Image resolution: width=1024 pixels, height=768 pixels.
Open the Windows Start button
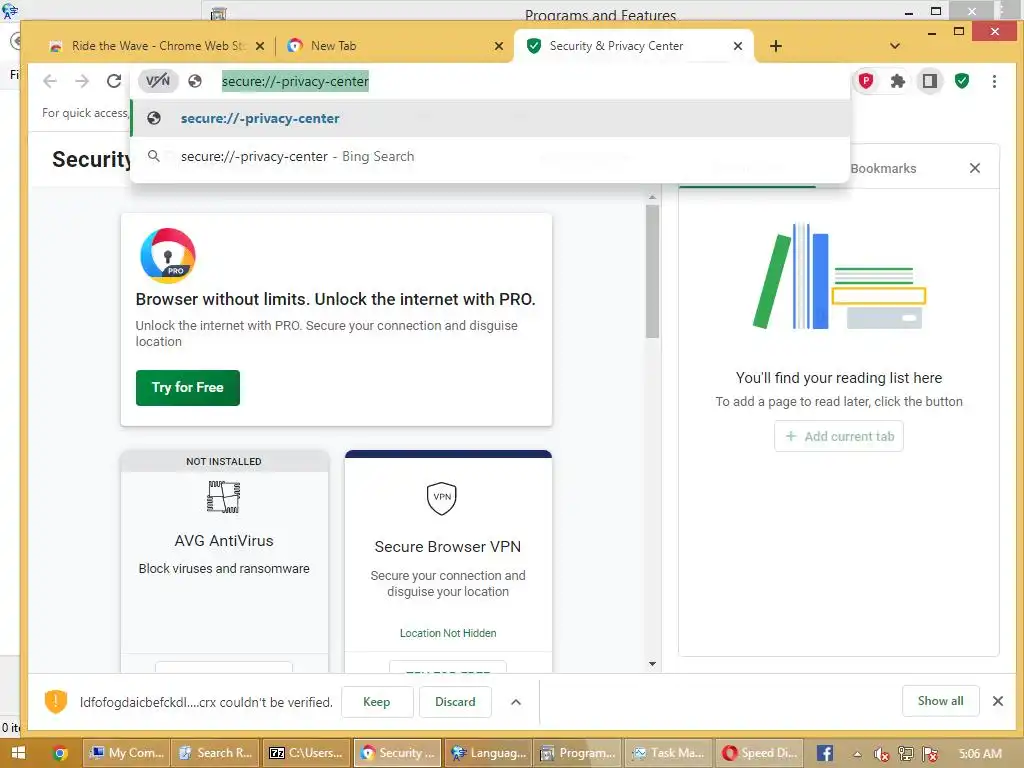[18, 753]
